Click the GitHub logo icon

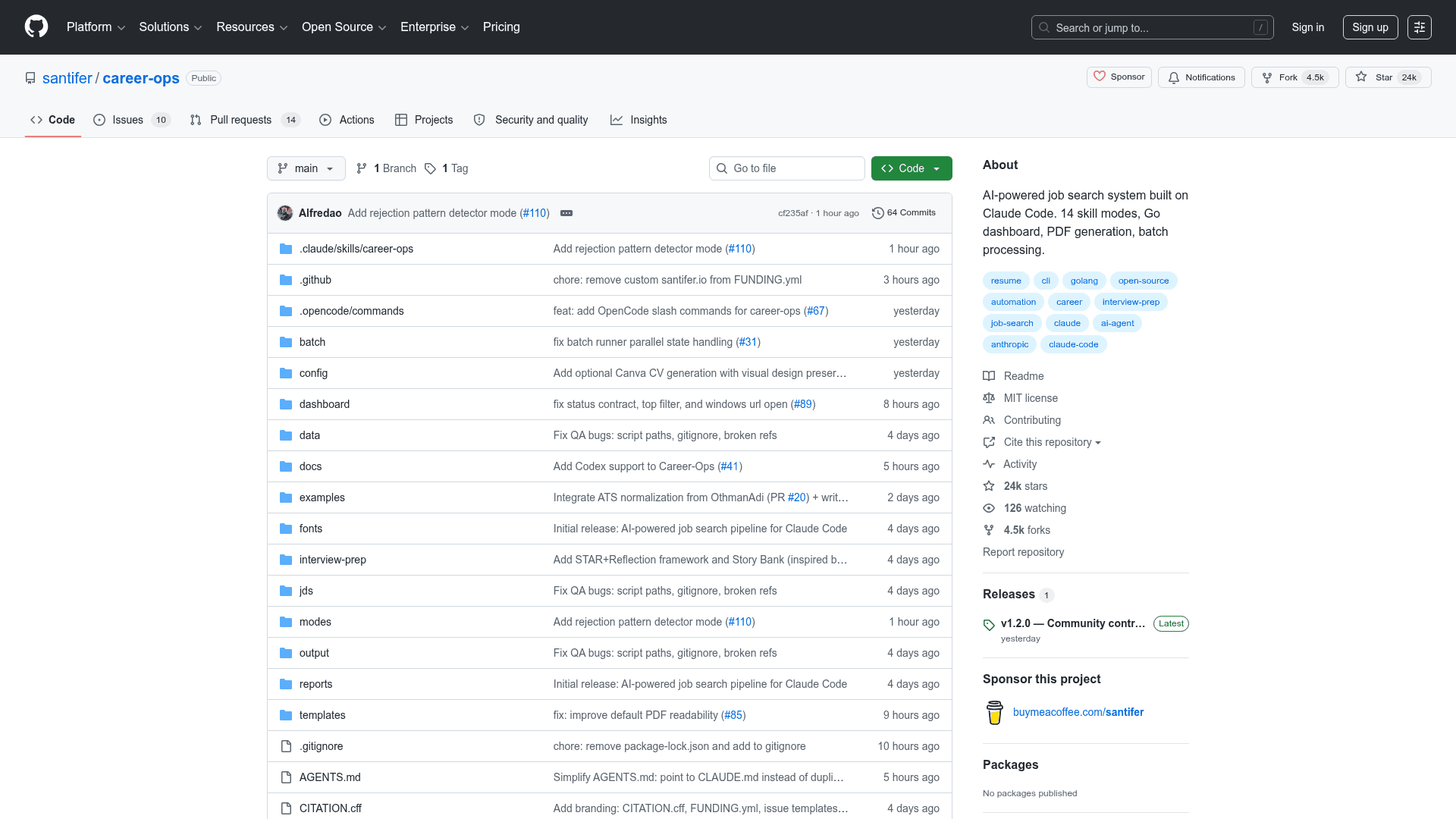36,27
